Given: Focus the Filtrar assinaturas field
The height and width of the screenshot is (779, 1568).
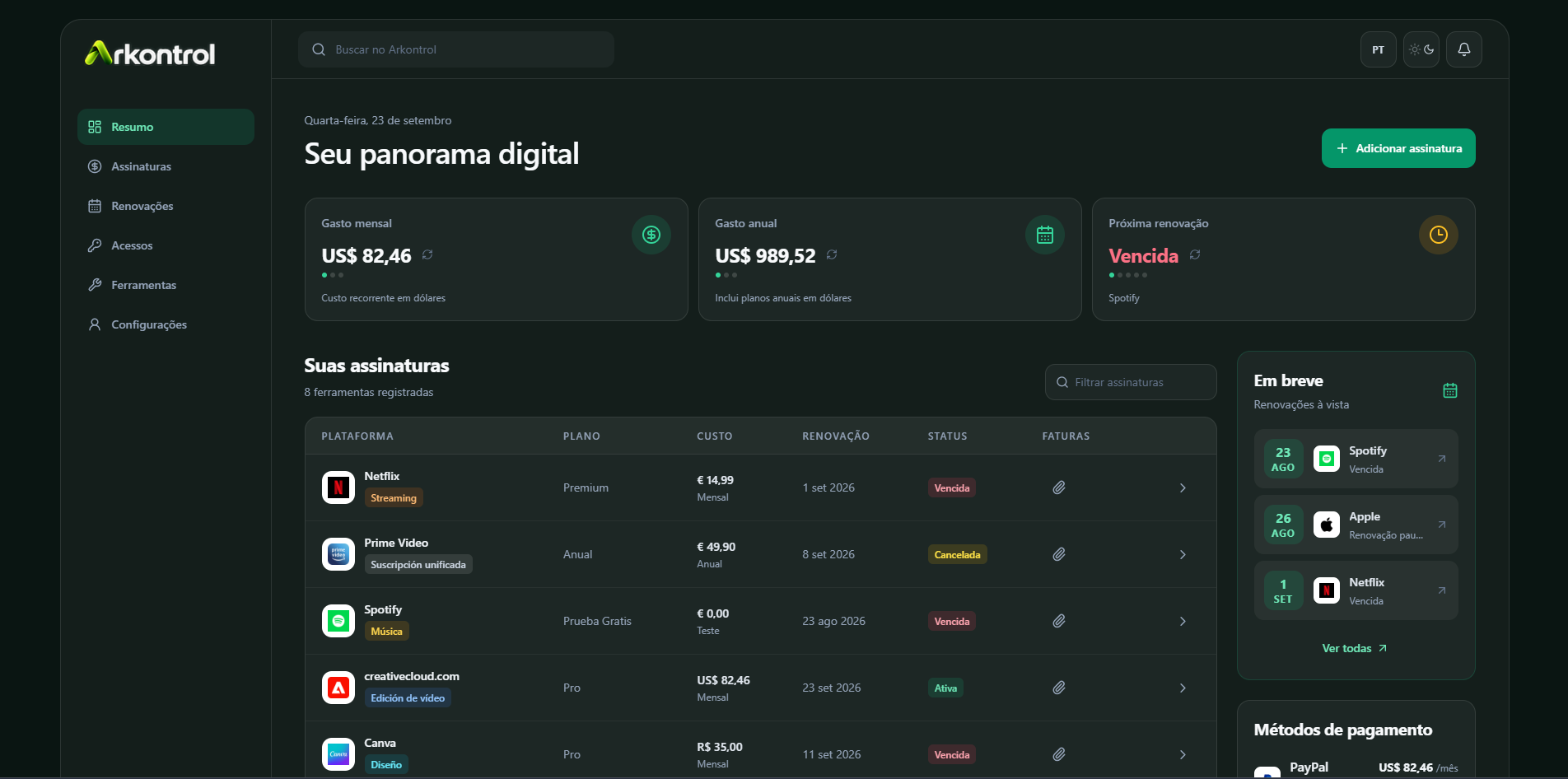Looking at the screenshot, I should [x=1131, y=382].
